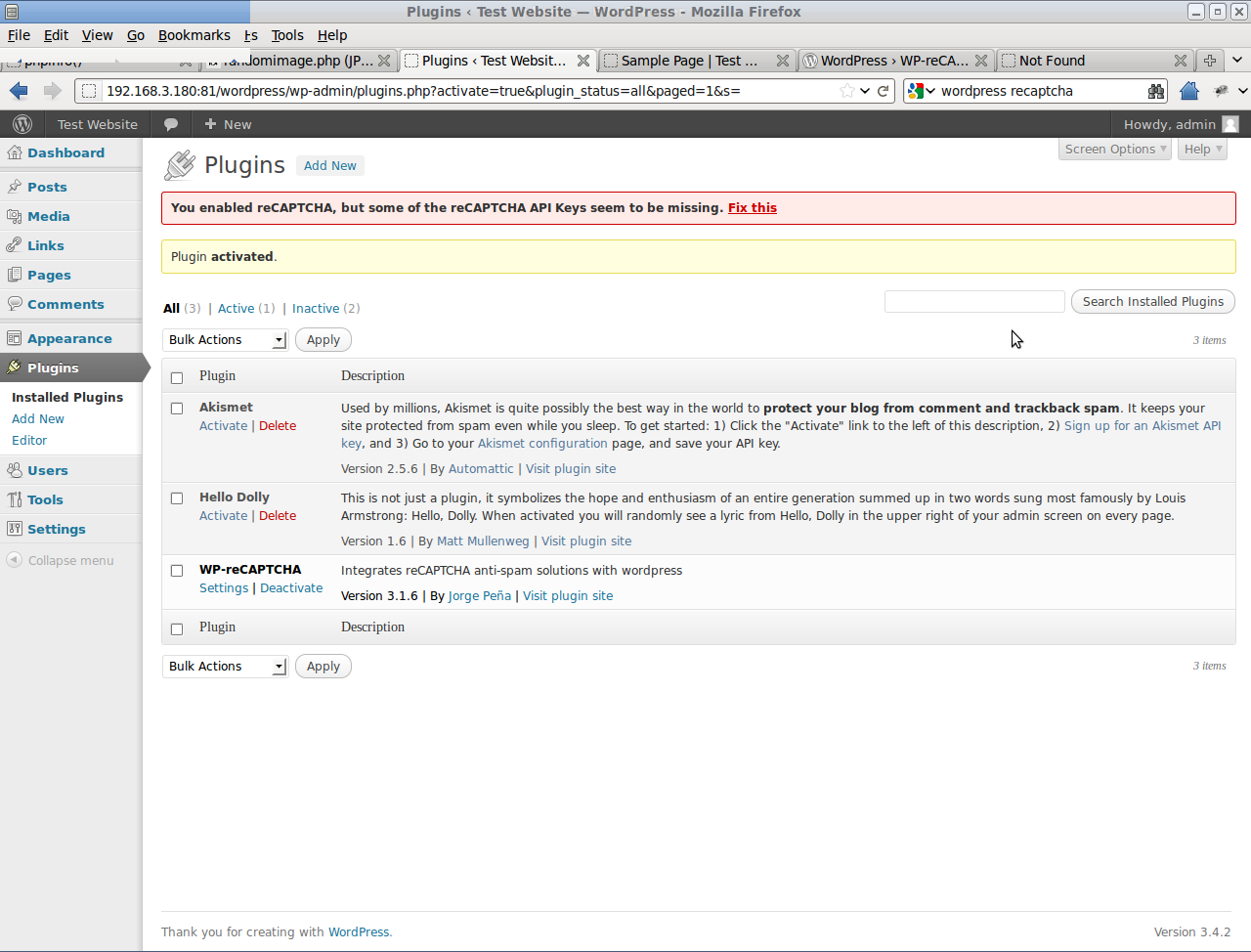Click the Add New button beside Plugins
Image resolution: width=1251 pixels, height=952 pixels.
pyautogui.click(x=330, y=166)
